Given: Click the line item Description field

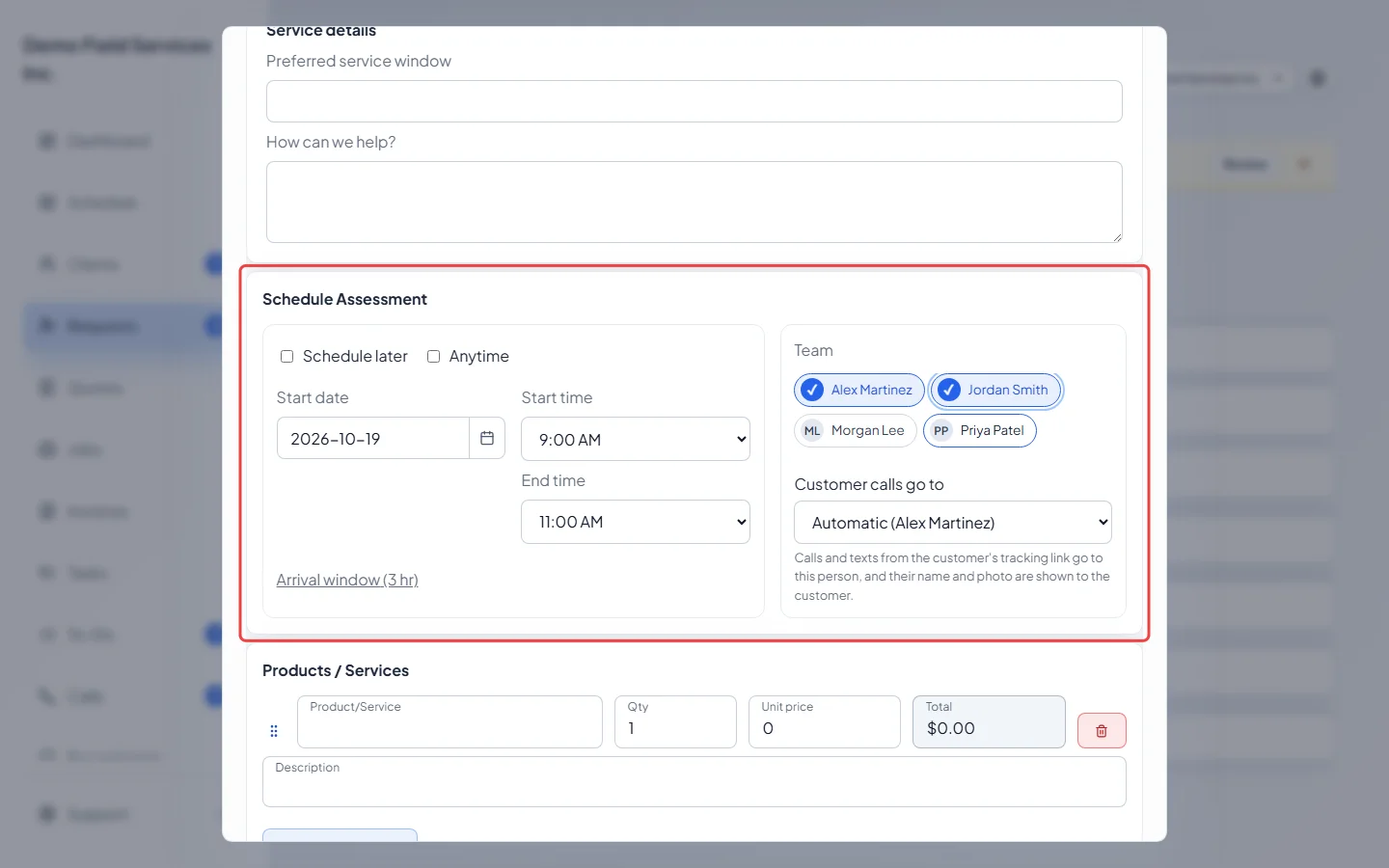Looking at the screenshot, I should pyautogui.click(x=694, y=781).
